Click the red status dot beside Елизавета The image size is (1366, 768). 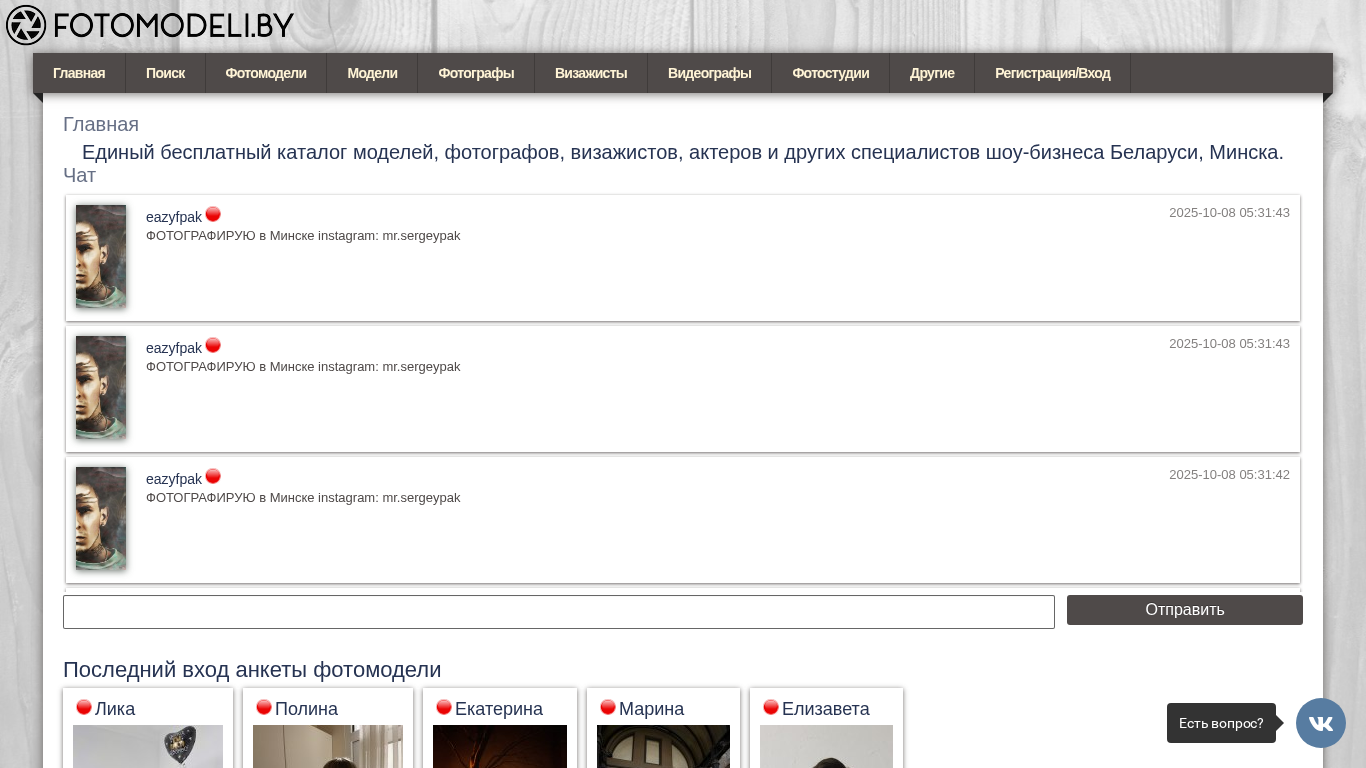771,707
